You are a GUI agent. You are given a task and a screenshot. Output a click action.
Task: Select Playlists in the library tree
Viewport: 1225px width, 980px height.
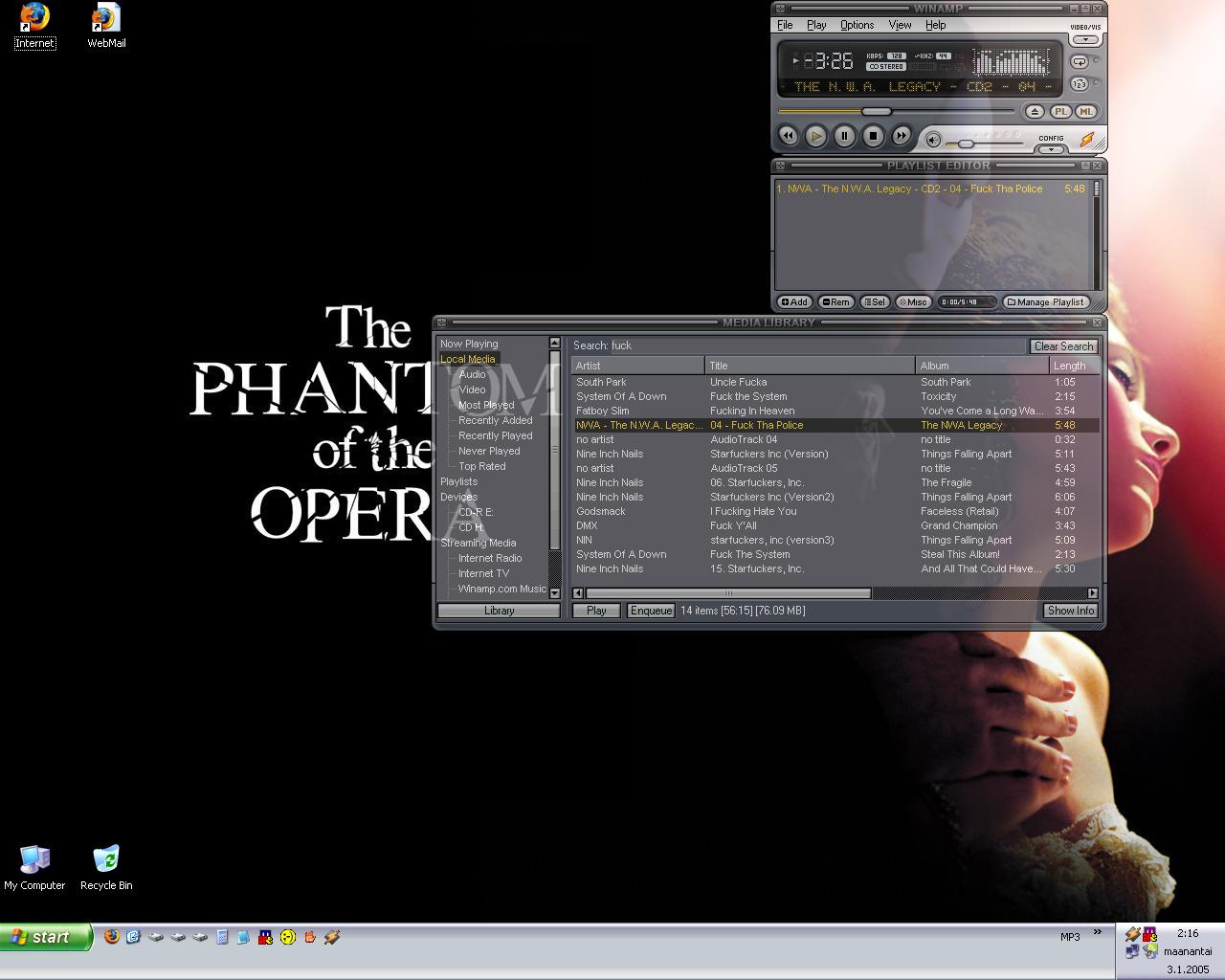(x=458, y=481)
